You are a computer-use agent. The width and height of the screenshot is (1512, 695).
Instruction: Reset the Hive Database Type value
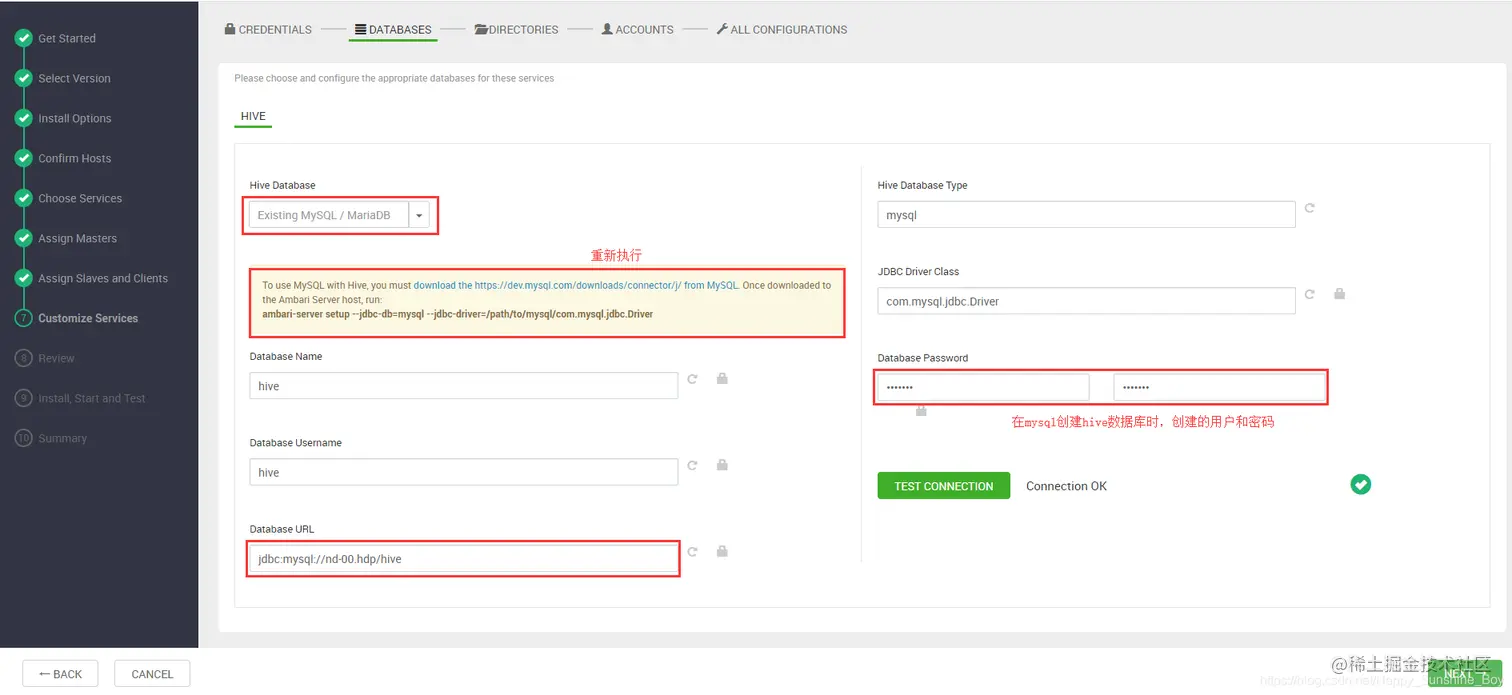1309,208
